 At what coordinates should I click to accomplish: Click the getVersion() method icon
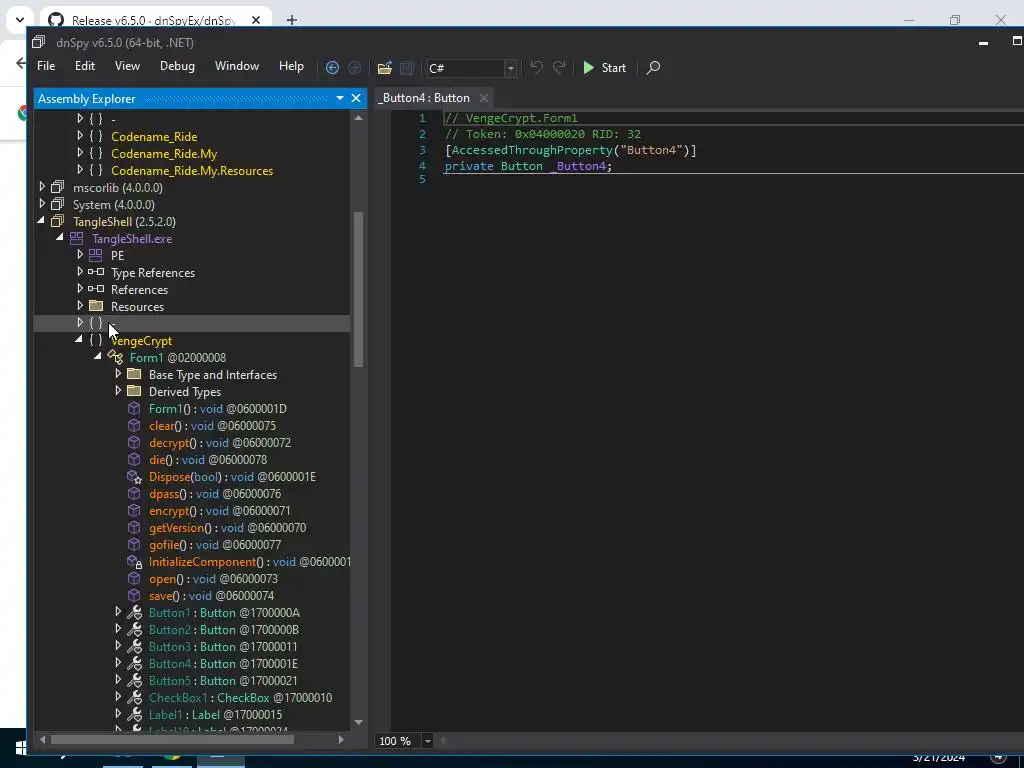134,527
